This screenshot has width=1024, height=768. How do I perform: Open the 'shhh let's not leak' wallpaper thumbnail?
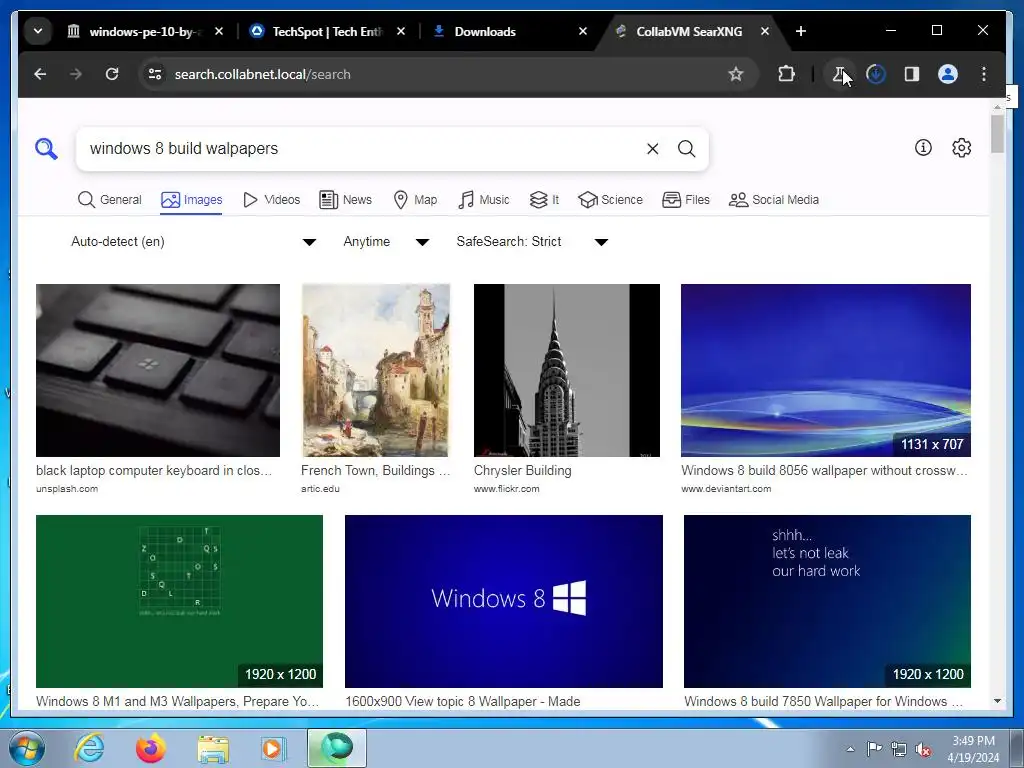coord(827,601)
